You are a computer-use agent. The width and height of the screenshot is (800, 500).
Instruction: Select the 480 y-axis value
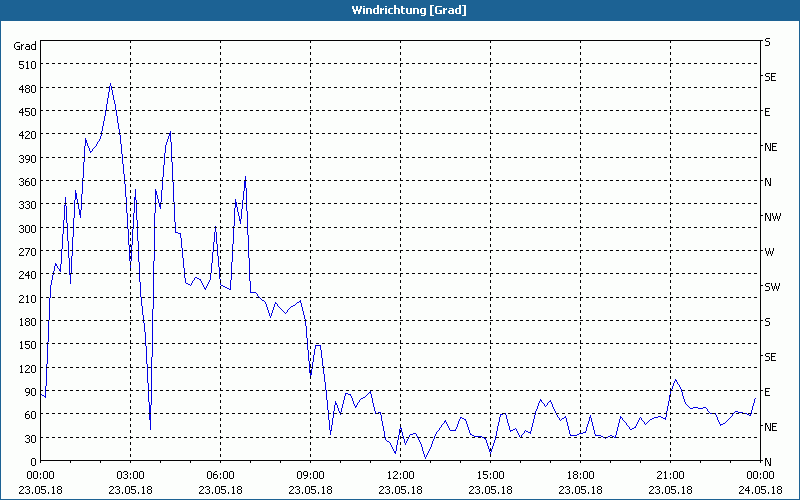pyautogui.click(x=27, y=89)
